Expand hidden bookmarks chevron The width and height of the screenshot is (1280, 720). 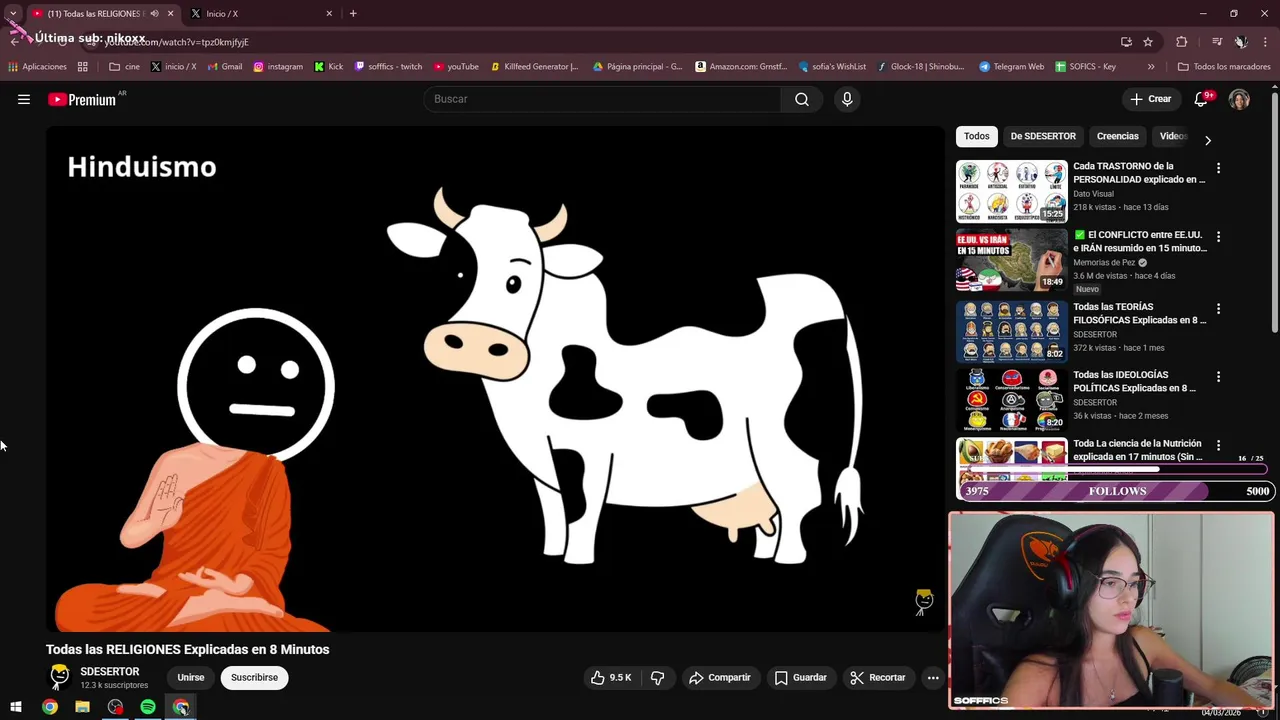pos(1151,67)
